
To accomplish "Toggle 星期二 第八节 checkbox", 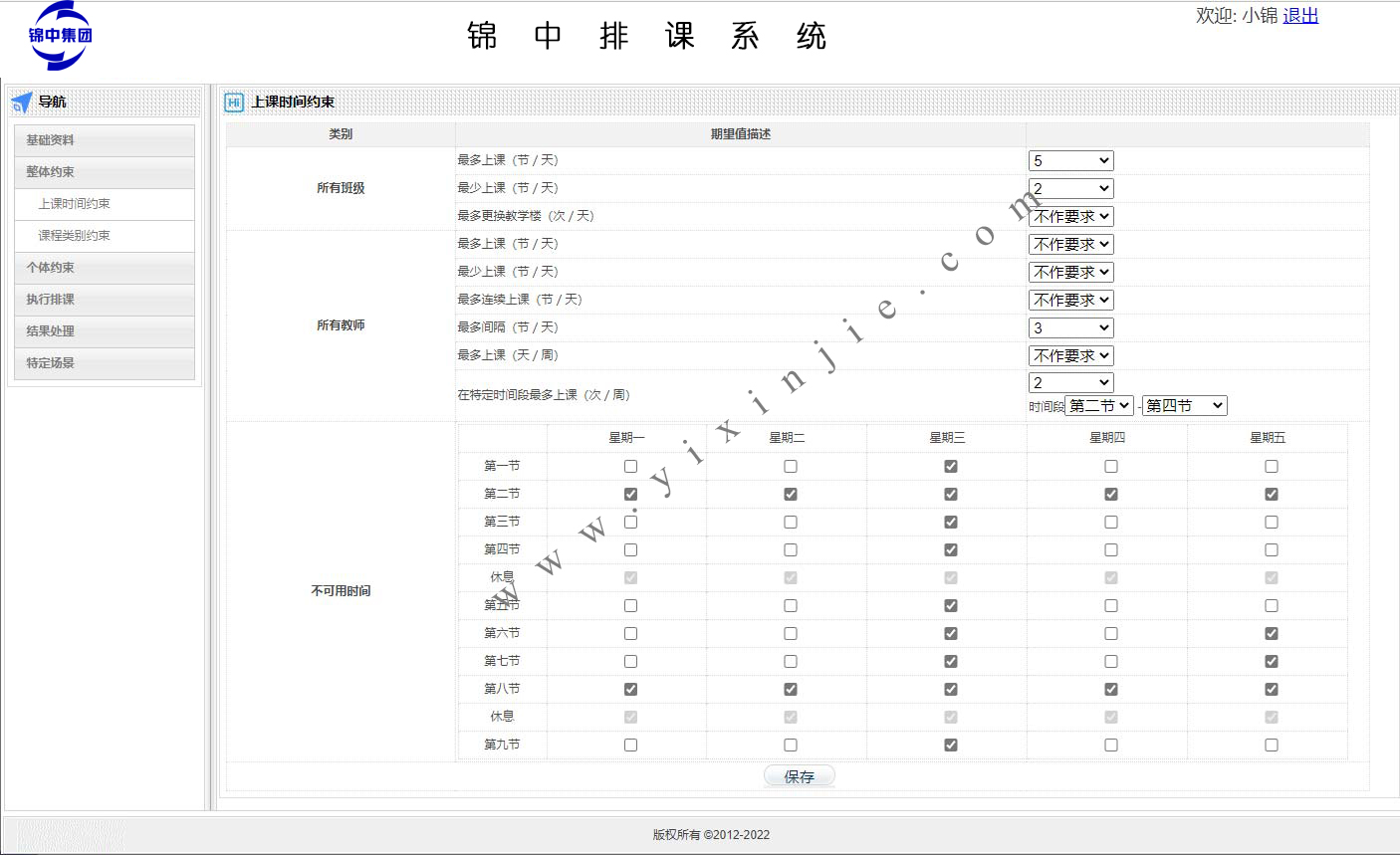I will [791, 689].
